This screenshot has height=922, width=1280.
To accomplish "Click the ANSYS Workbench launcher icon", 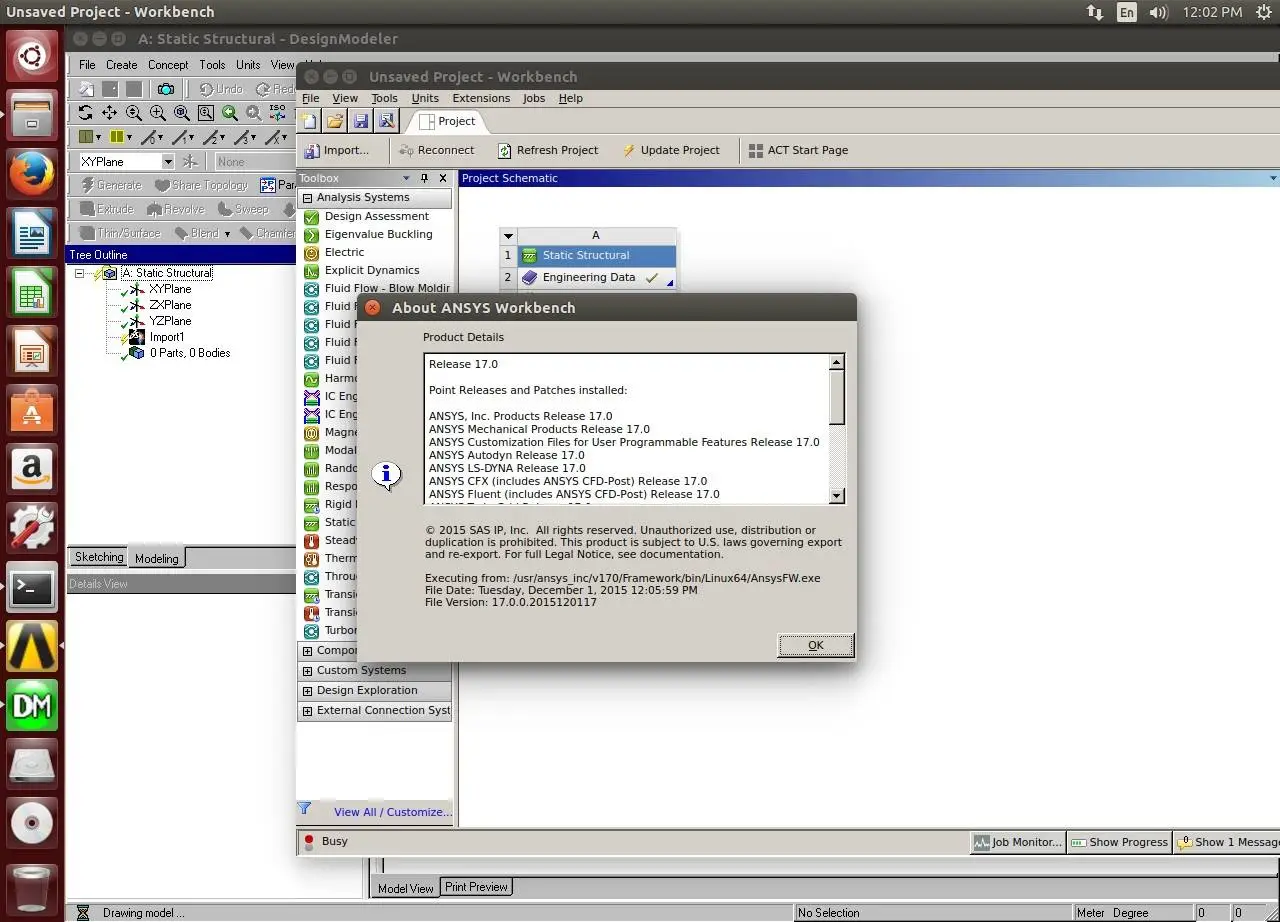I will (x=32, y=646).
